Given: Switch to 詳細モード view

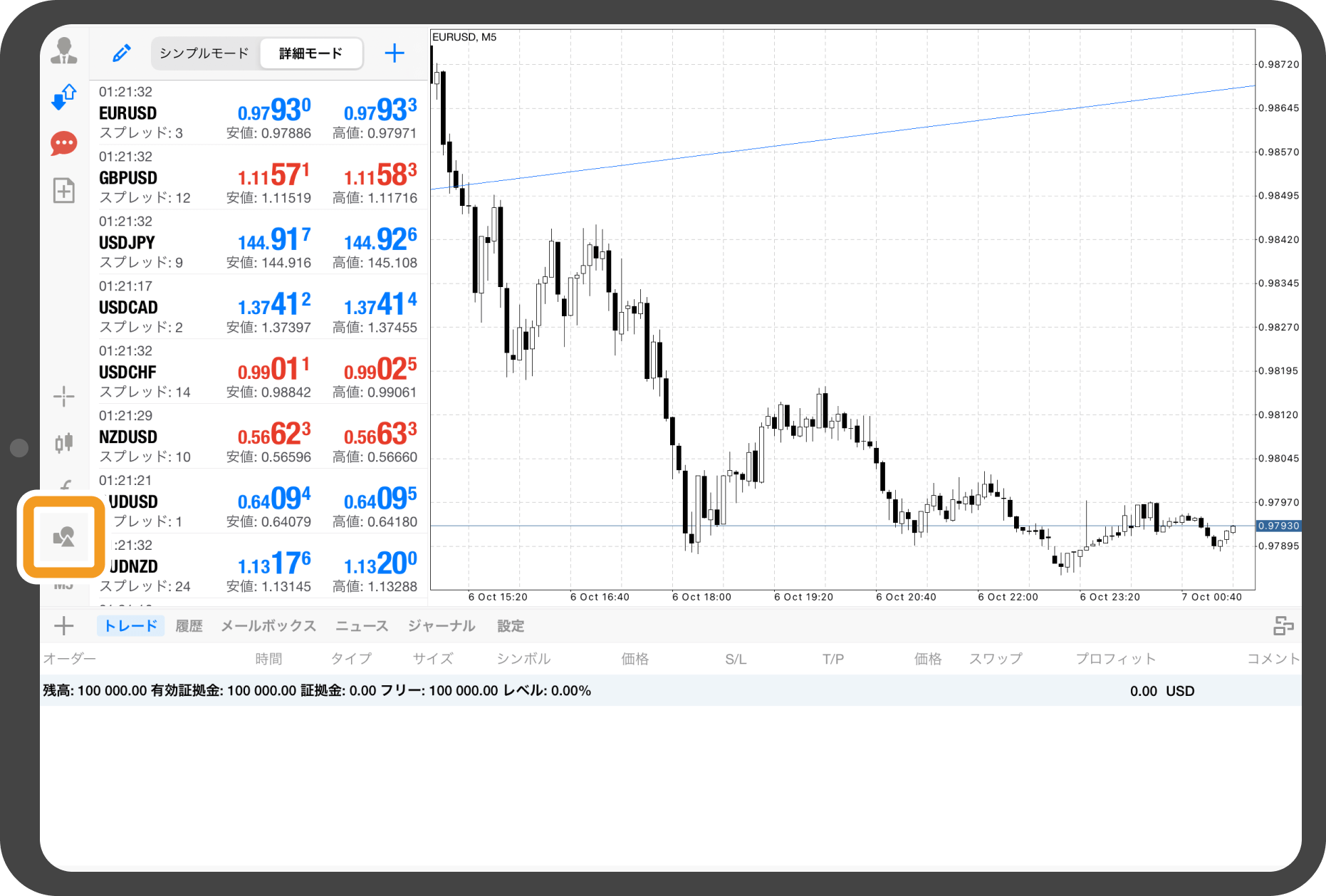Looking at the screenshot, I should pyautogui.click(x=310, y=53).
